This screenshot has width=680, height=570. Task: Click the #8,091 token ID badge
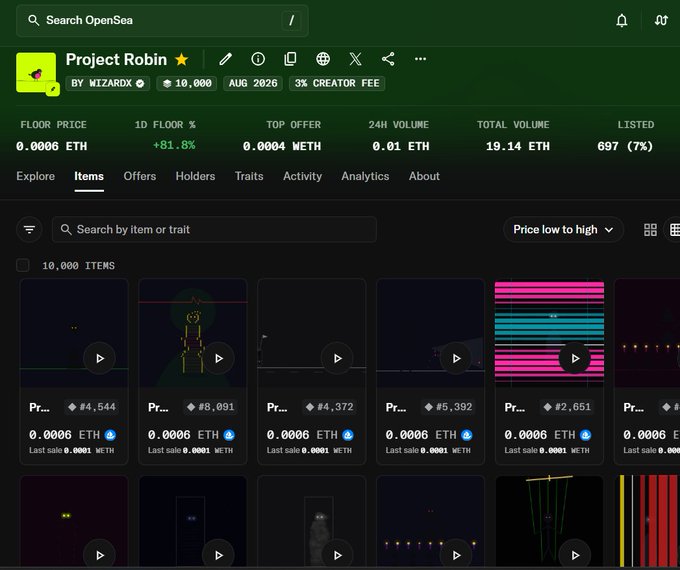pyautogui.click(x=210, y=407)
